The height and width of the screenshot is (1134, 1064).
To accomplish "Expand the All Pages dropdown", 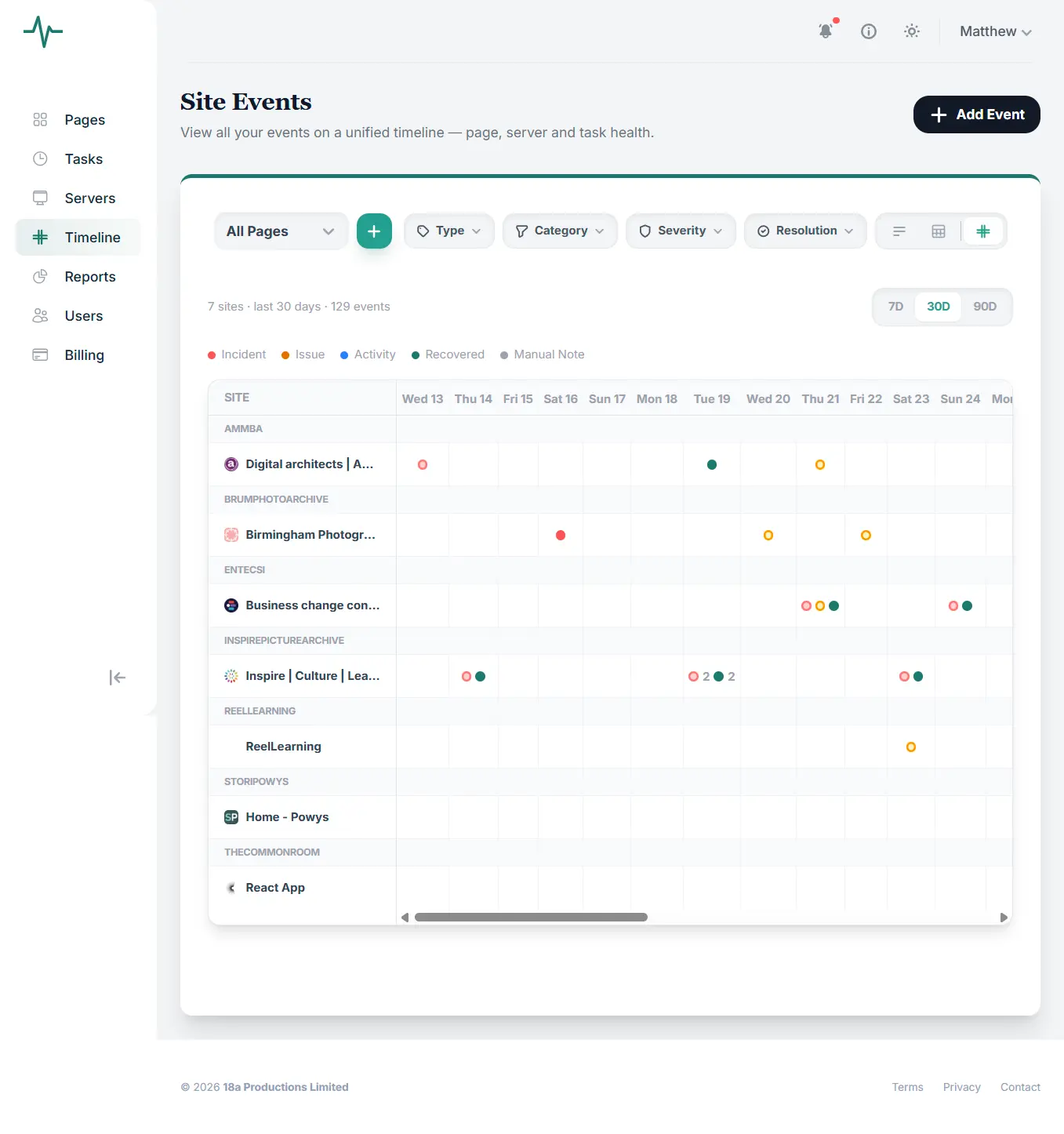I will [281, 231].
